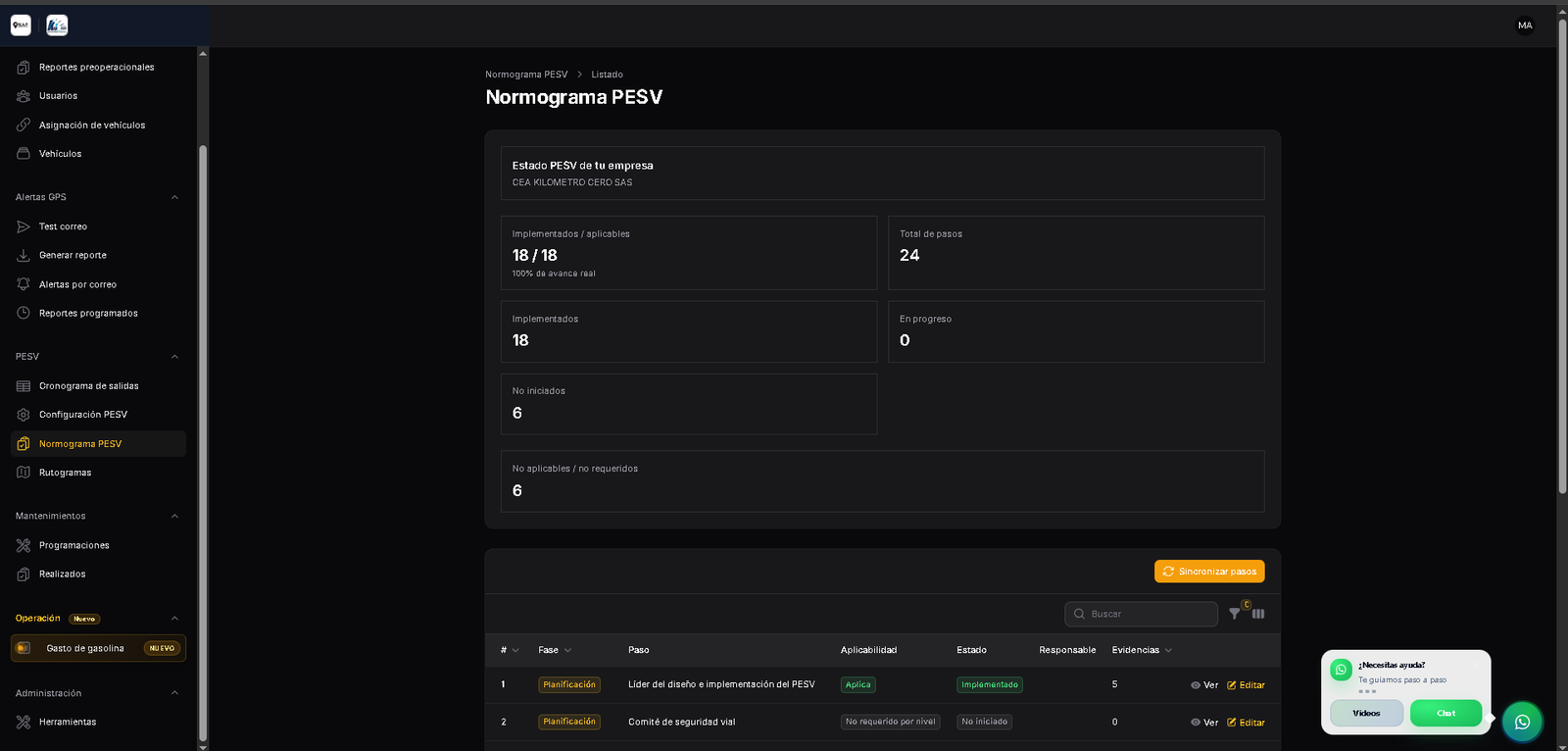The height and width of the screenshot is (751, 1568).
Task: Click the green WhatsApp floating button
Action: pos(1522,722)
